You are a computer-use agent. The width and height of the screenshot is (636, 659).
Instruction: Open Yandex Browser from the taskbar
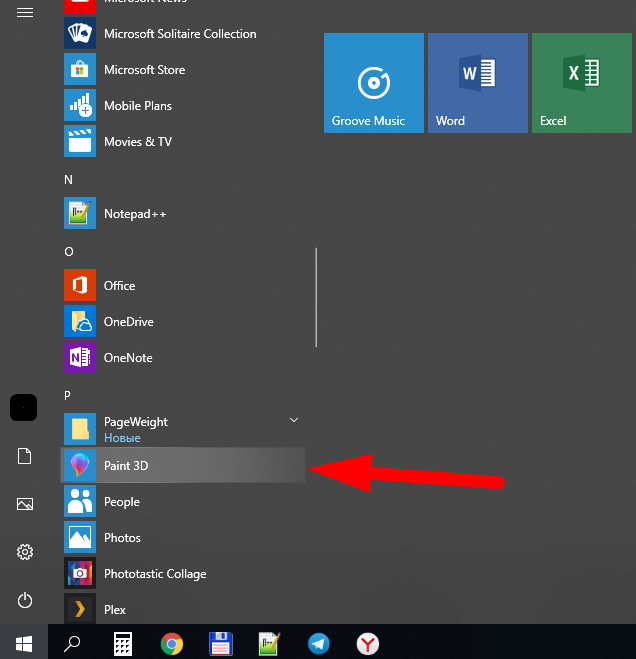[x=368, y=643]
